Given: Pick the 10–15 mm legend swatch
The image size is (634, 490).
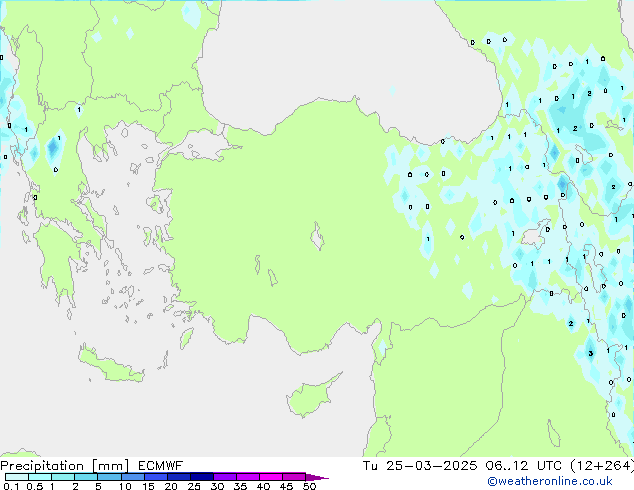Looking at the screenshot, I should [132, 477].
